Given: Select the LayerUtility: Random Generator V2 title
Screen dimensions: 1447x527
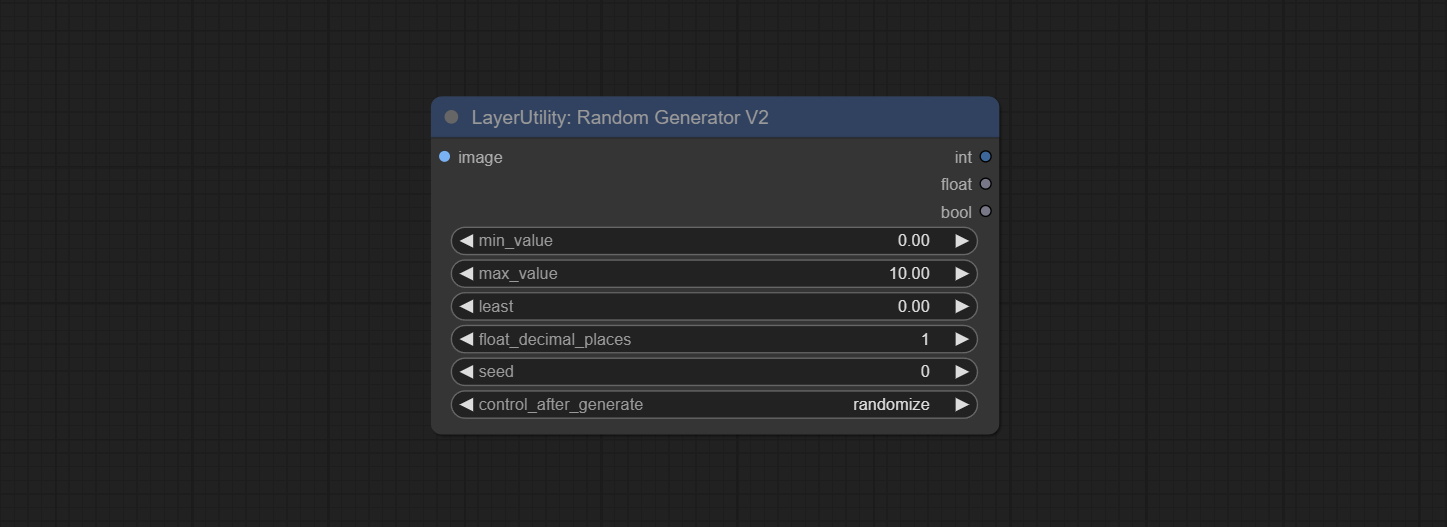Looking at the screenshot, I should pyautogui.click(x=620, y=118).
